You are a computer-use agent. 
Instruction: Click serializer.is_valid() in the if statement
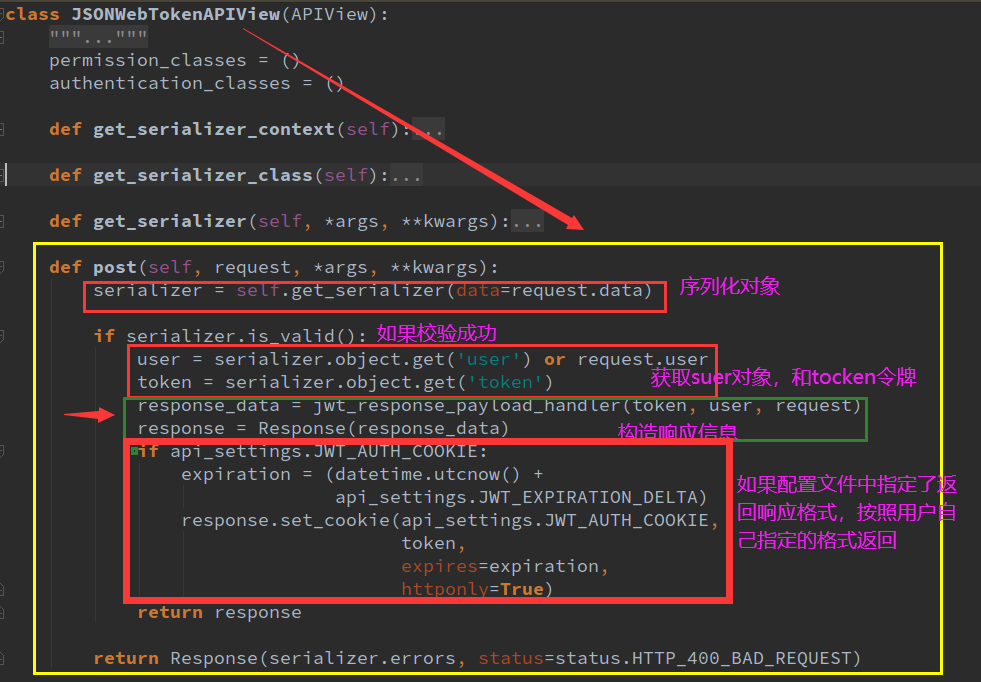[241, 336]
